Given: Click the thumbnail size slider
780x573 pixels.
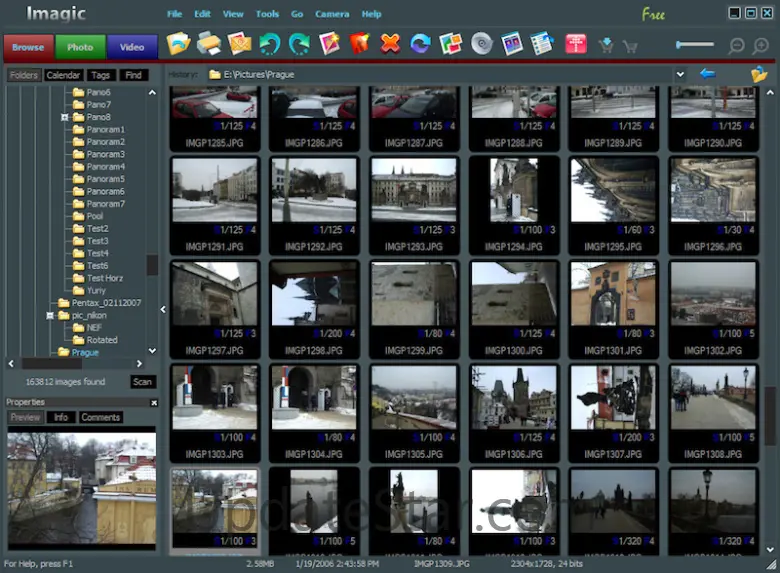Looking at the screenshot, I should click(x=695, y=45).
